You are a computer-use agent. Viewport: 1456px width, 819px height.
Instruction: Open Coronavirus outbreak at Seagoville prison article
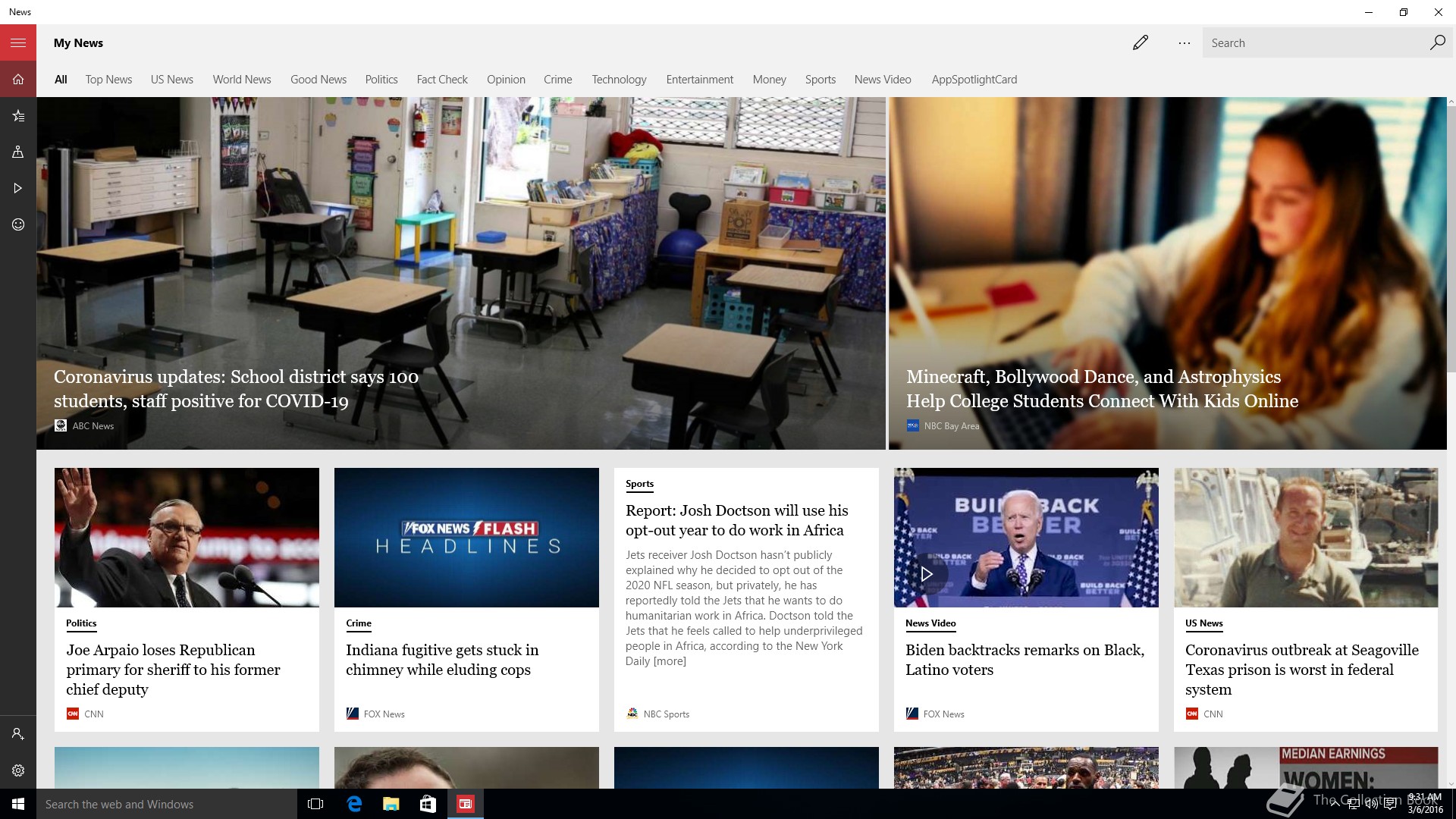[x=1301, y=670]
